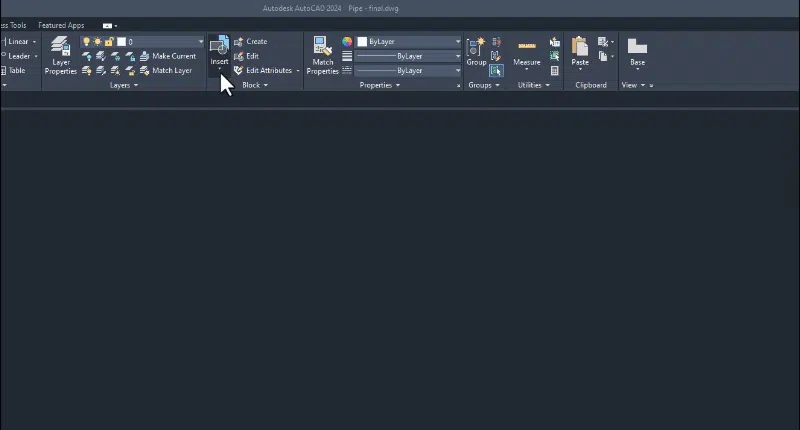Viewport: 800px width, 430px height.
Task: Click the Select All icon in Utilities
Action: click(555, 56)
